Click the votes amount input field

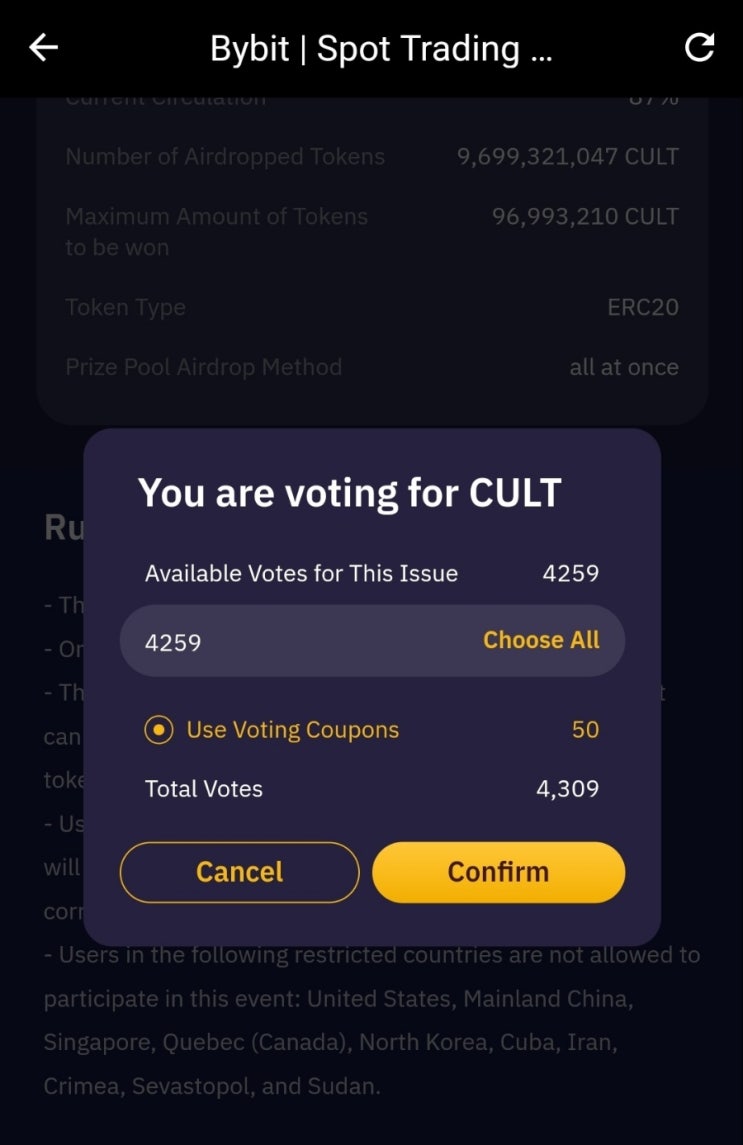(x=372, y=640)
